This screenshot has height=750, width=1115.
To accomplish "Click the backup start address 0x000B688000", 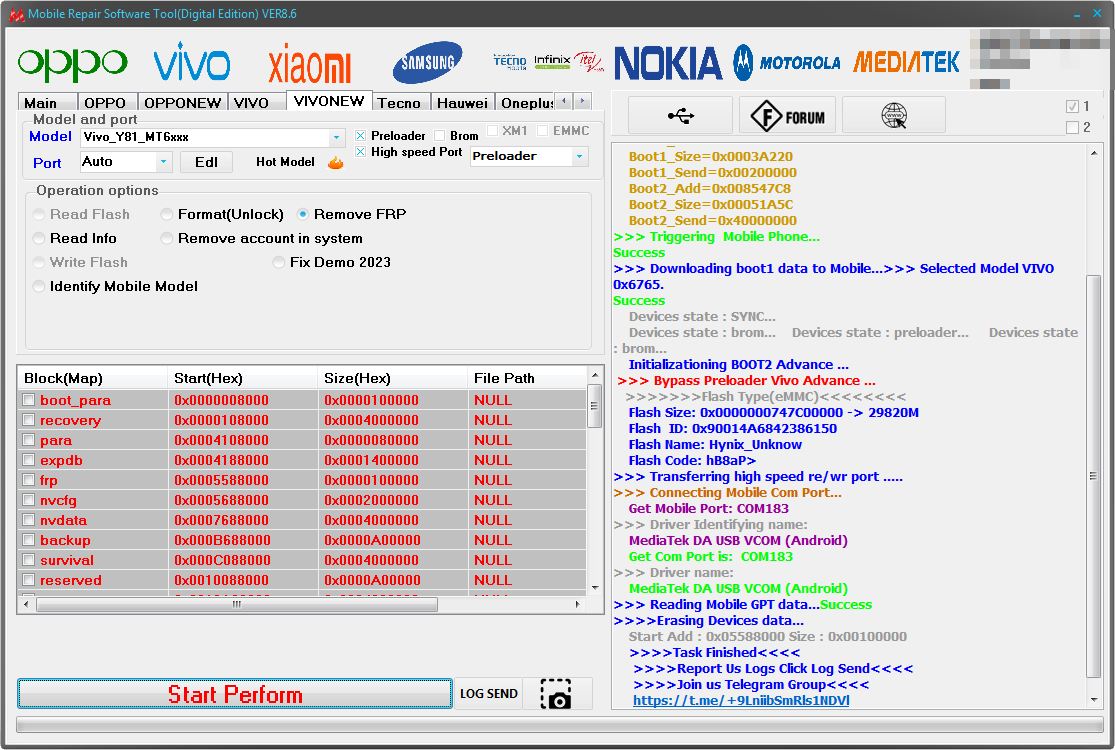I will click(x=222, y=540).
